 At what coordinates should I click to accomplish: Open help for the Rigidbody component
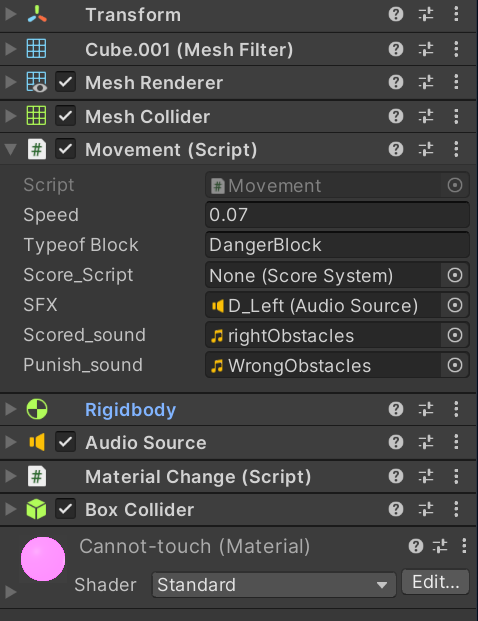pyautogui.click(x=396, y=409)
